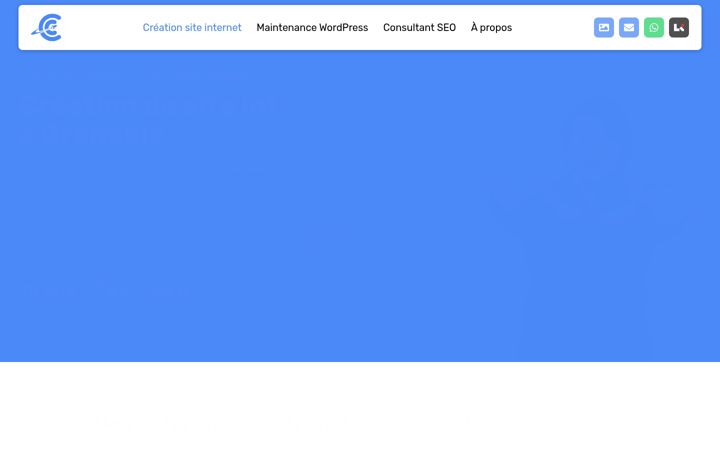Open the image gallery icon button

tap(604, 28)
